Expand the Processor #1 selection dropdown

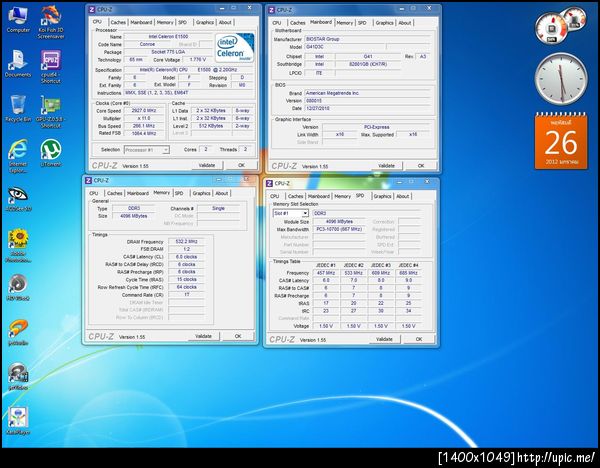pos(147,150)
